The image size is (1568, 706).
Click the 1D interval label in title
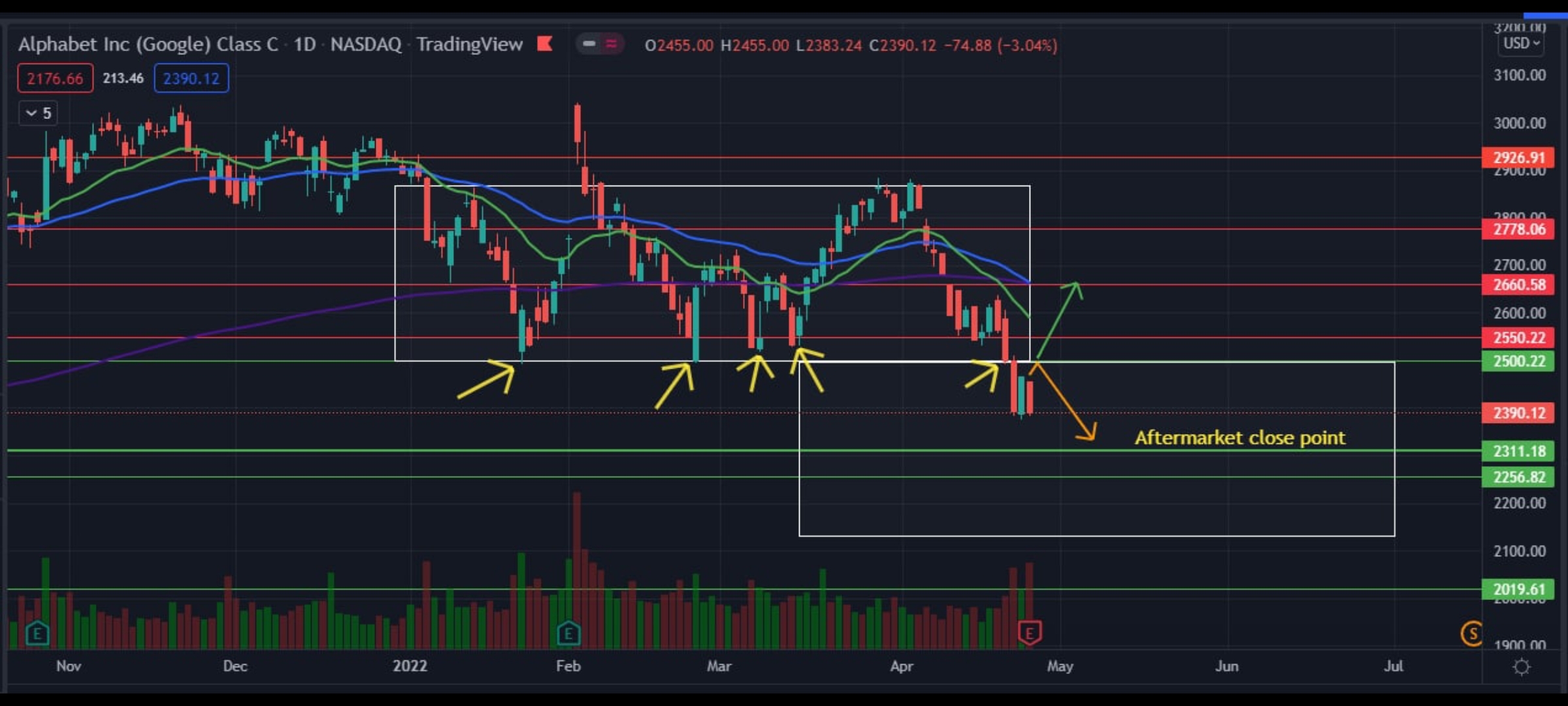tap(304, 44)
